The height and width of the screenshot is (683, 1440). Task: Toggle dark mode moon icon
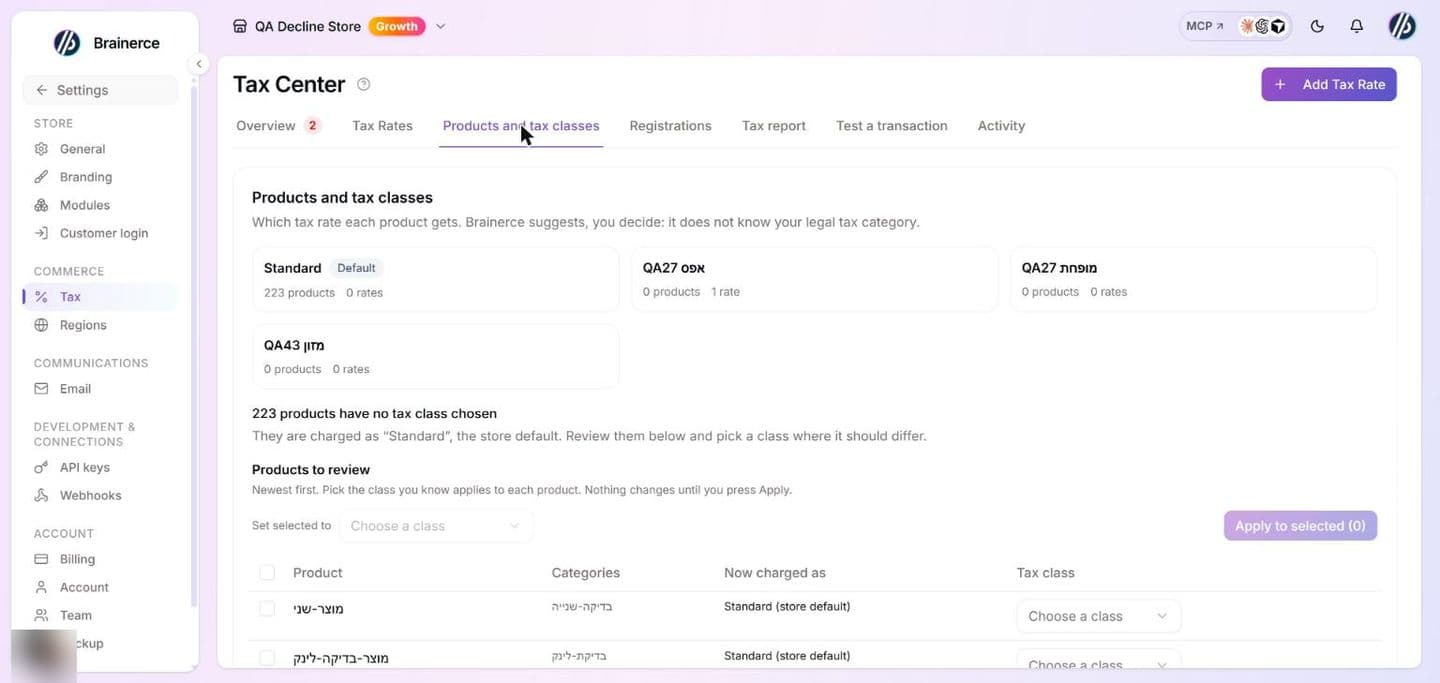click(x=1317, y=26)
